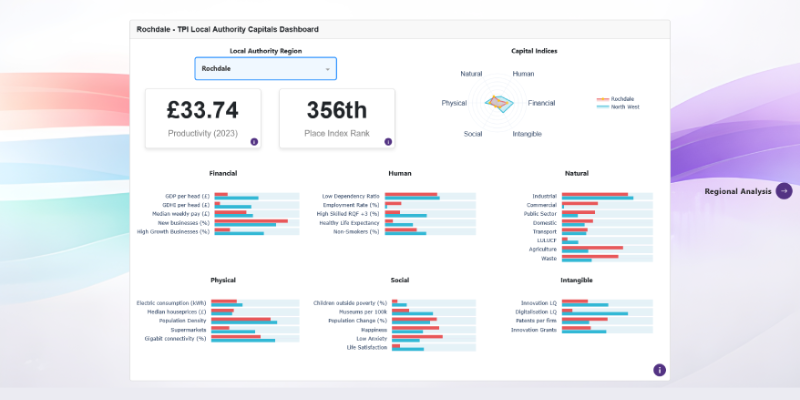Click the Capital Indices radar chart
This screenshot has width=800, height=400.
coord(498,103)
